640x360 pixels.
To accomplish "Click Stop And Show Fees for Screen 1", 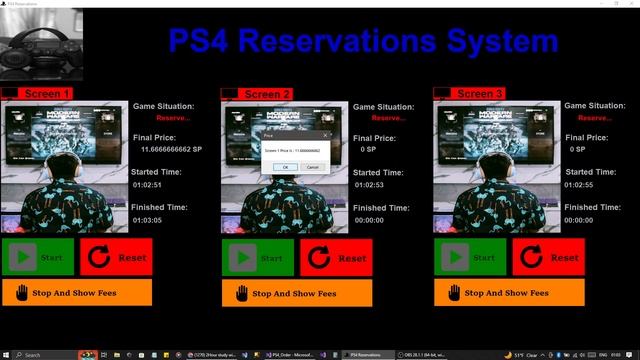I will pos(77,293).
